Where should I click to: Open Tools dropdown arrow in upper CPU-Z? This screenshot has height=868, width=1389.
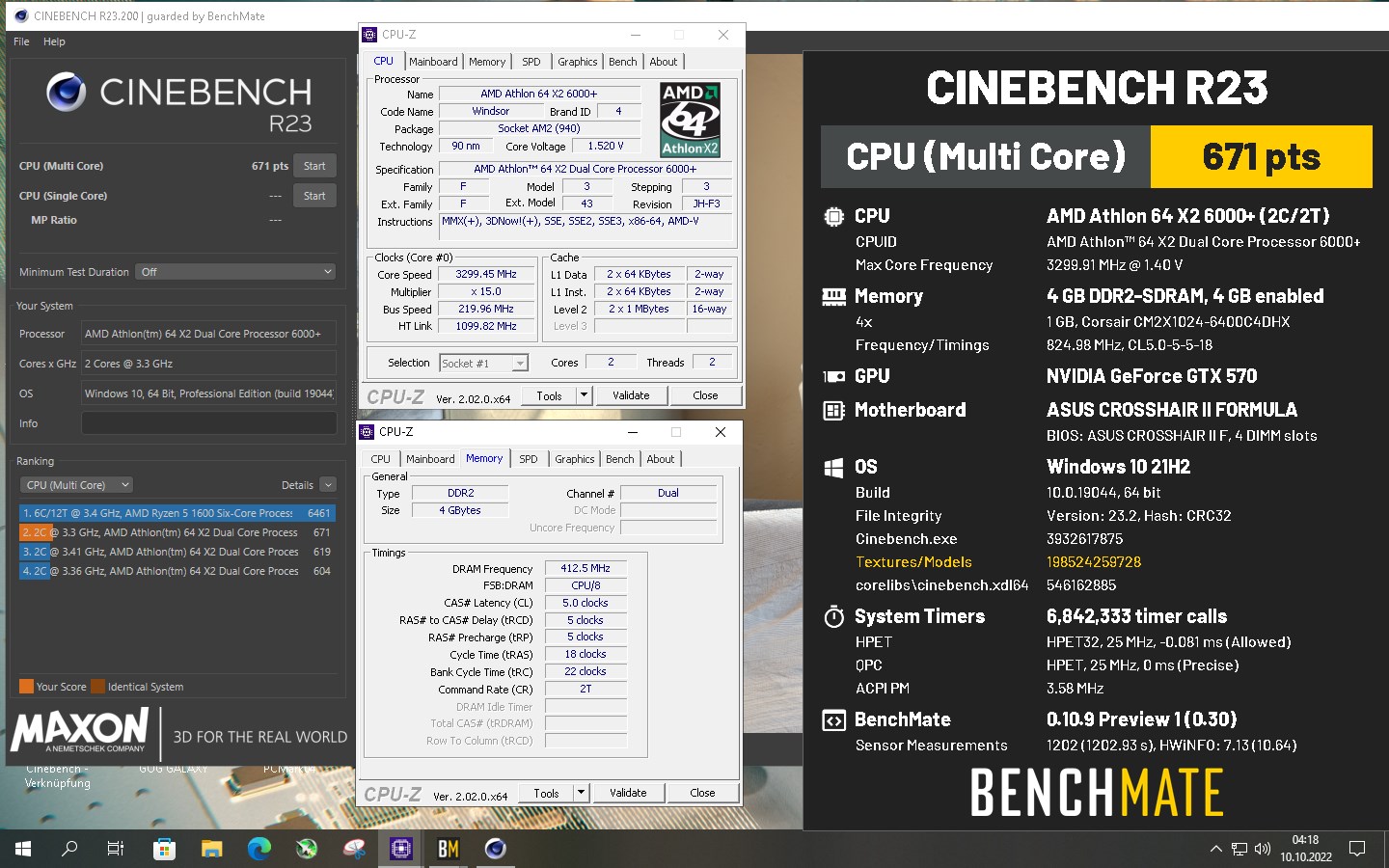click(x=584, y=395)
